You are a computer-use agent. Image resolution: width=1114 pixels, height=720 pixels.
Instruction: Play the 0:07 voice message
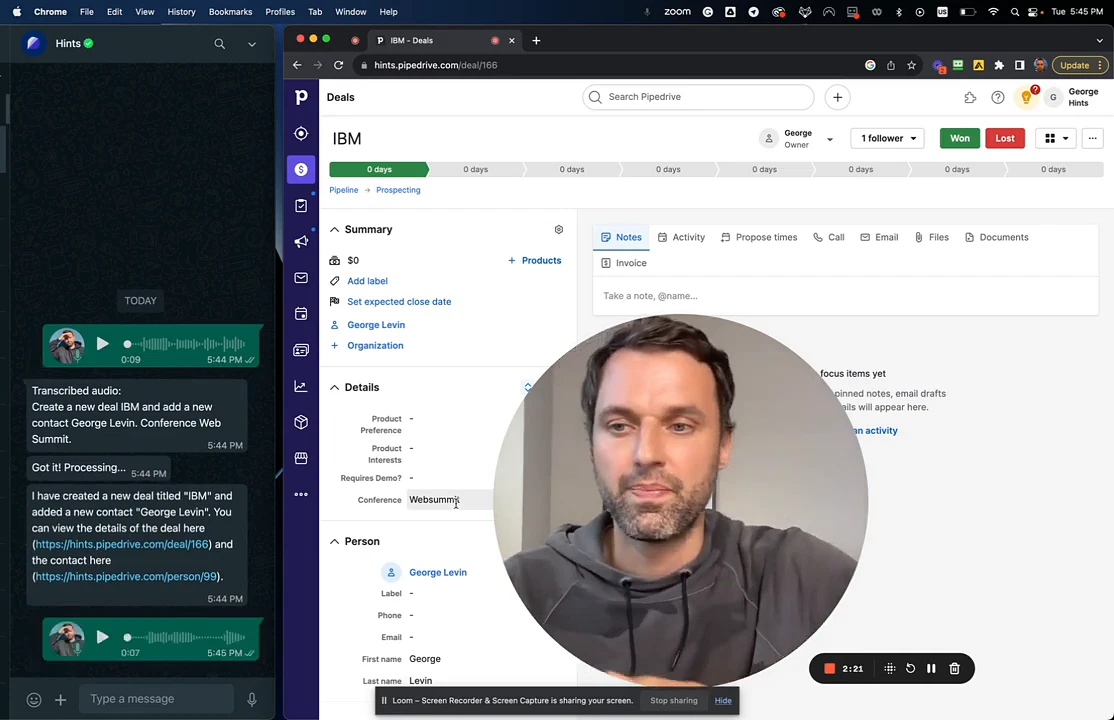click(102, 637)
